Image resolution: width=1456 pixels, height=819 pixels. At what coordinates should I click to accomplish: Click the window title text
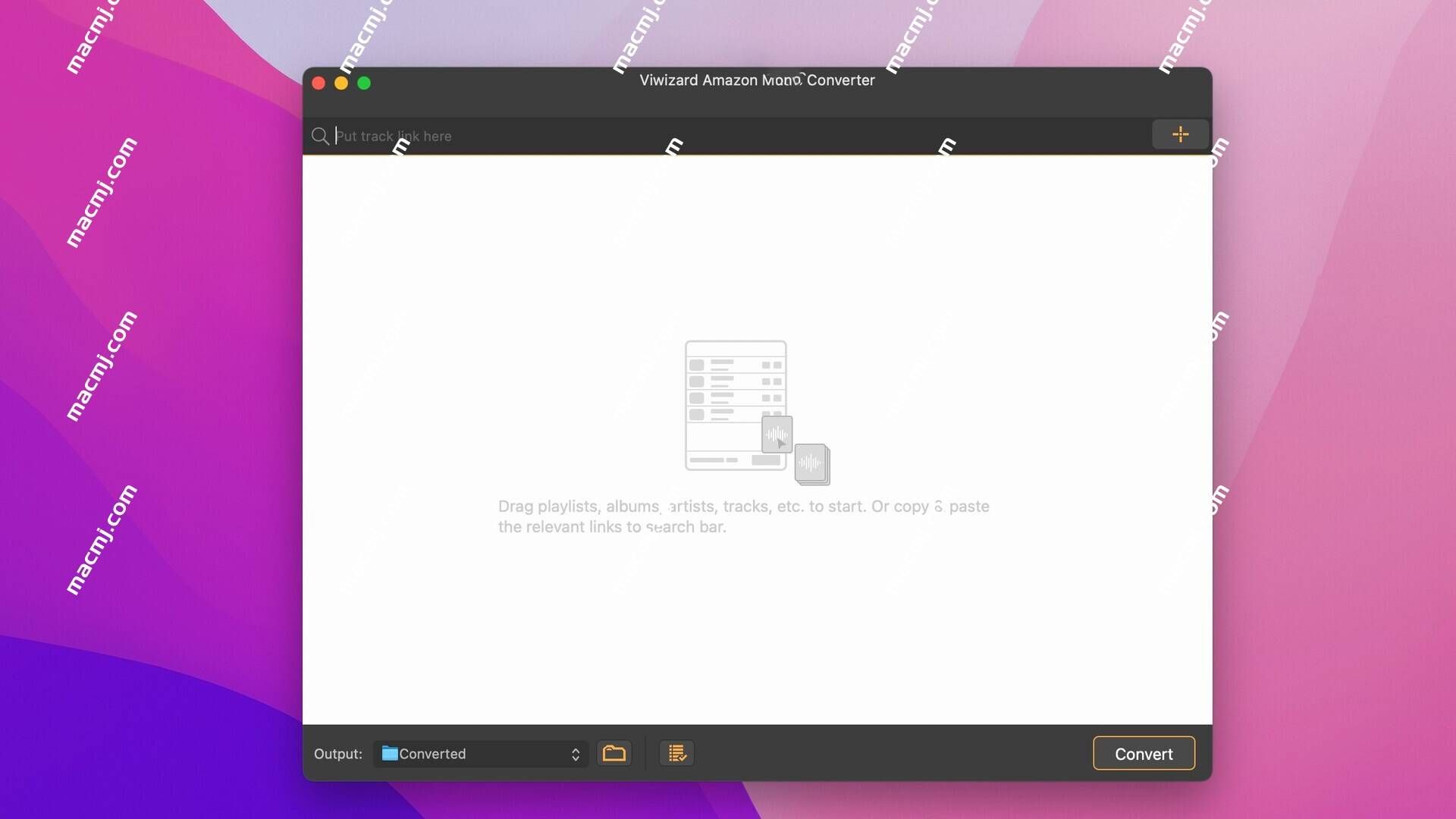(x=757, y=80)
